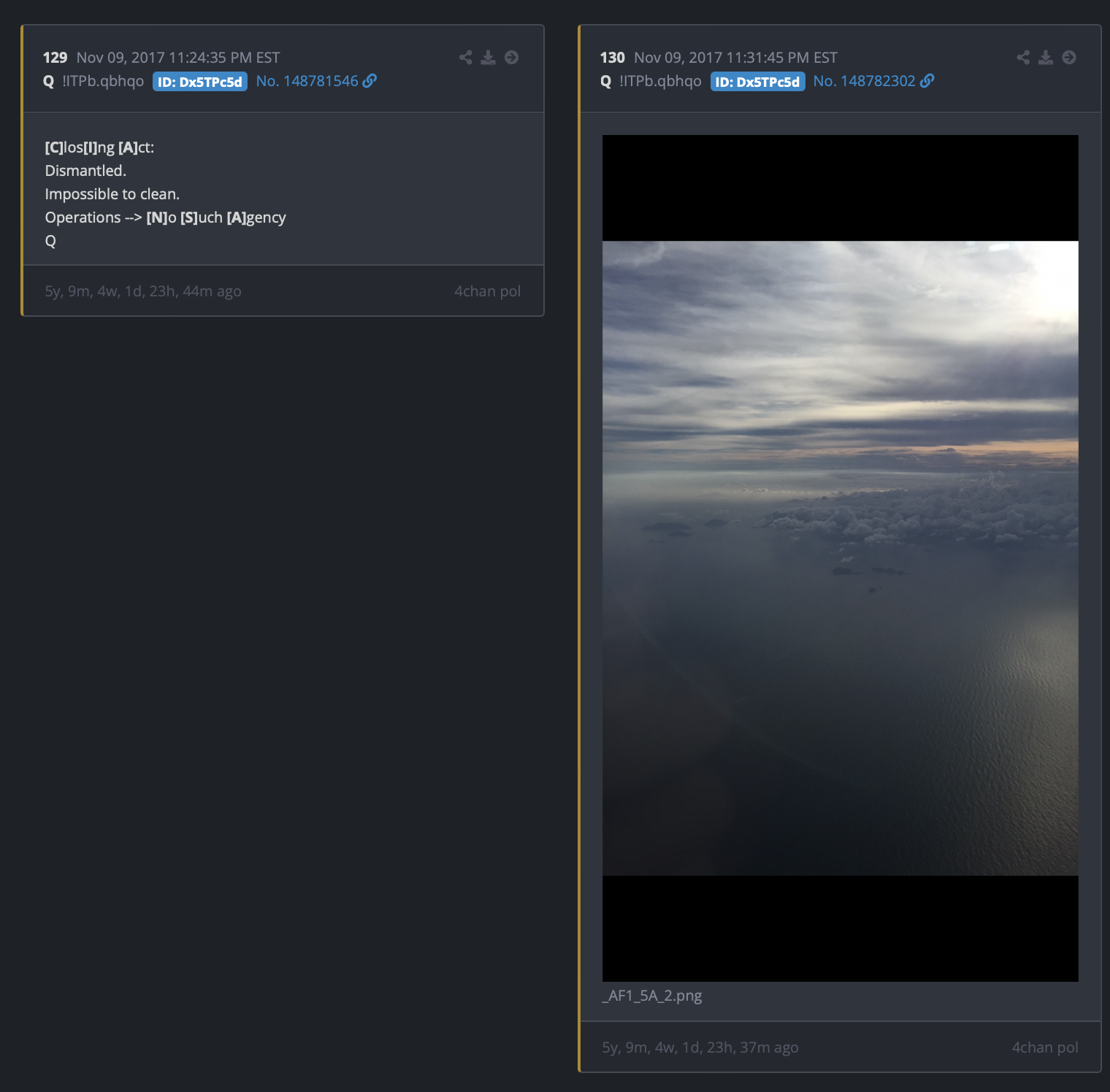1110x1092 pixels.
Task: Click the 44m ago timestamp in post 129
Action: tap(143, 291)
